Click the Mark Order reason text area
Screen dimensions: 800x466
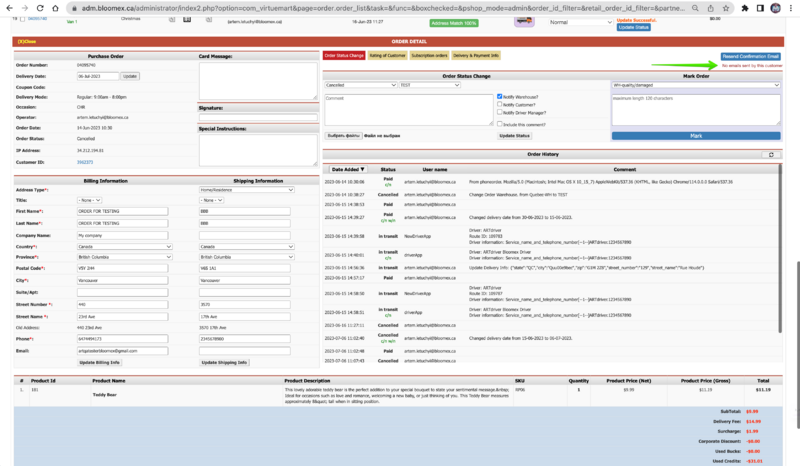click(x=696, y=110)
